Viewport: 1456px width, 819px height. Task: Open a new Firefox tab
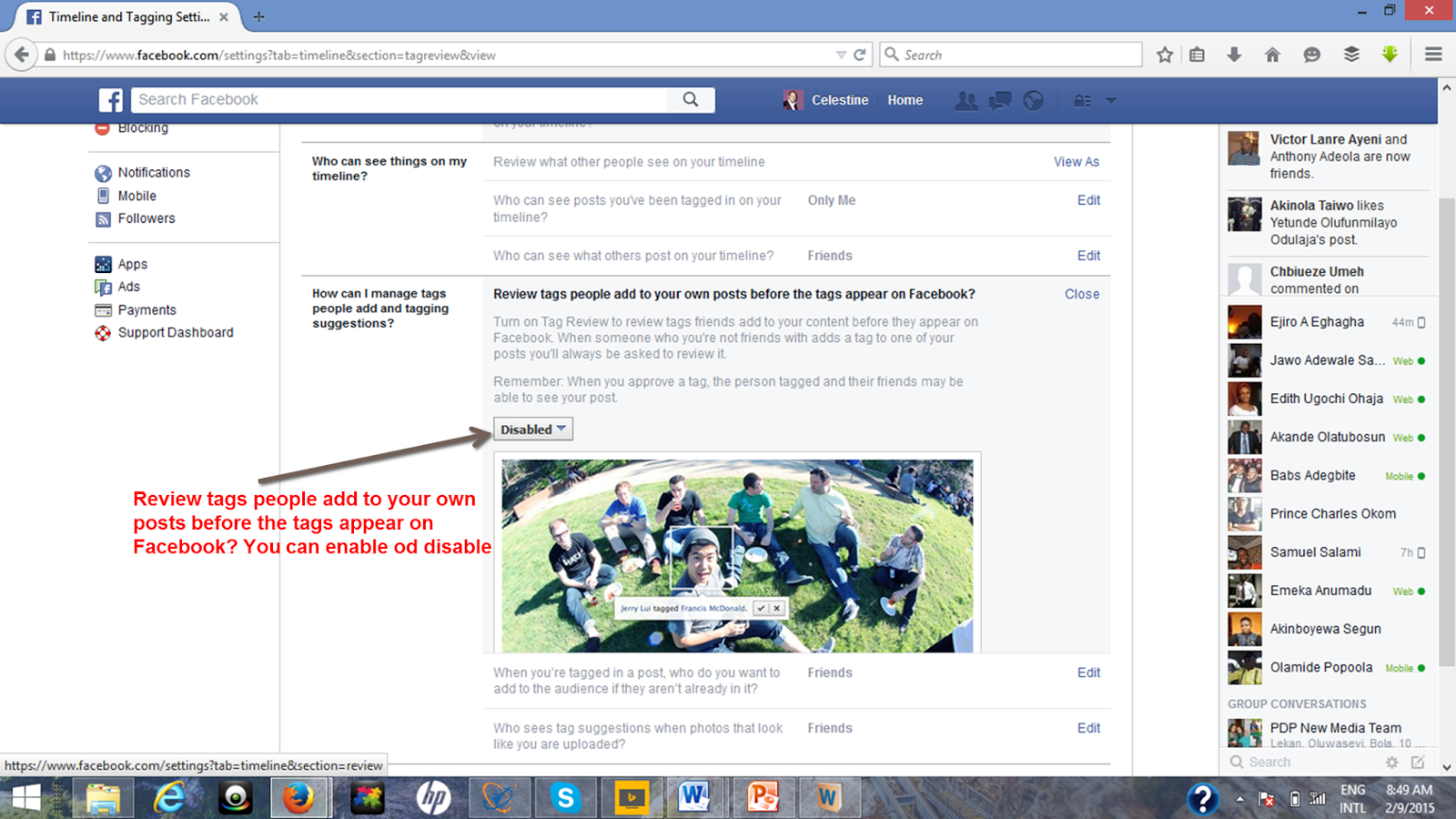coord(259,16)
